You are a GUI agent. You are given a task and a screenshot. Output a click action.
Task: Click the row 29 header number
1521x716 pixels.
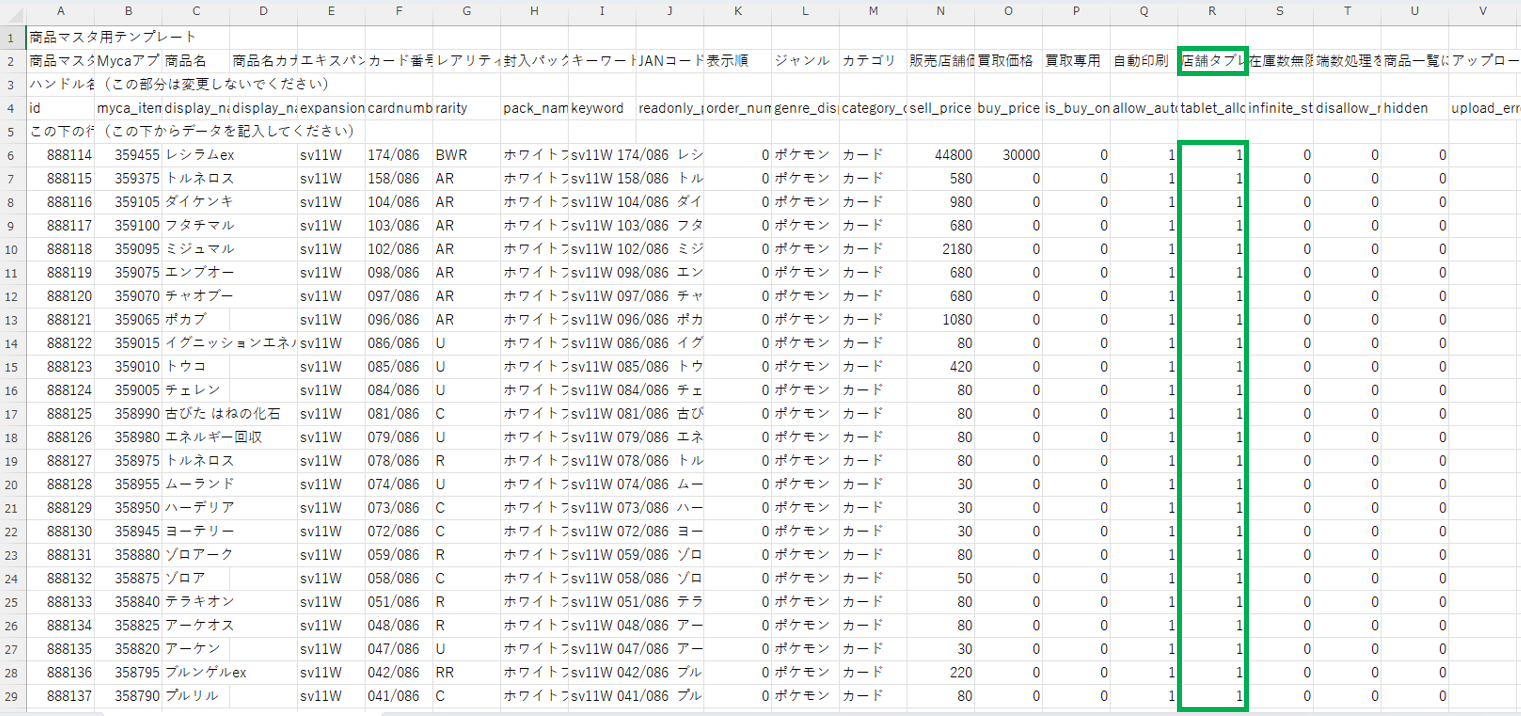tap(13, 695)
